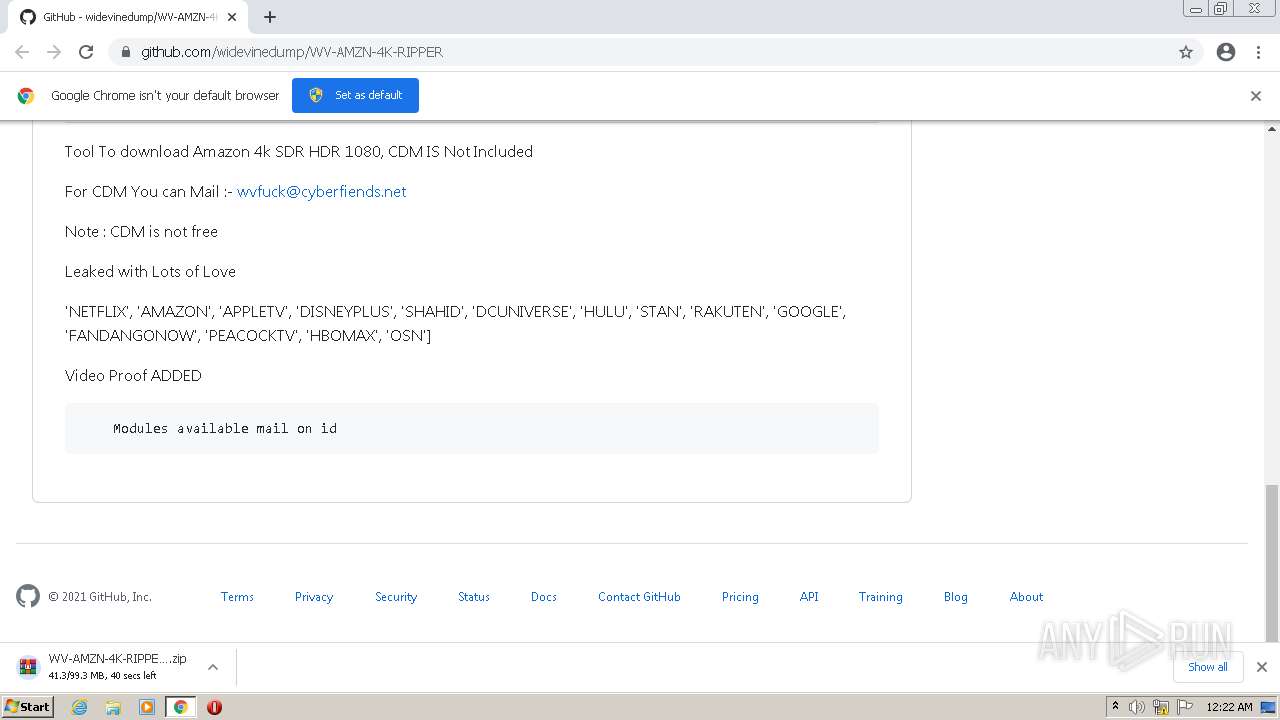Reload the GitHub page
This screenshot has width=1280, height=720.
click(x=86, y=52)
